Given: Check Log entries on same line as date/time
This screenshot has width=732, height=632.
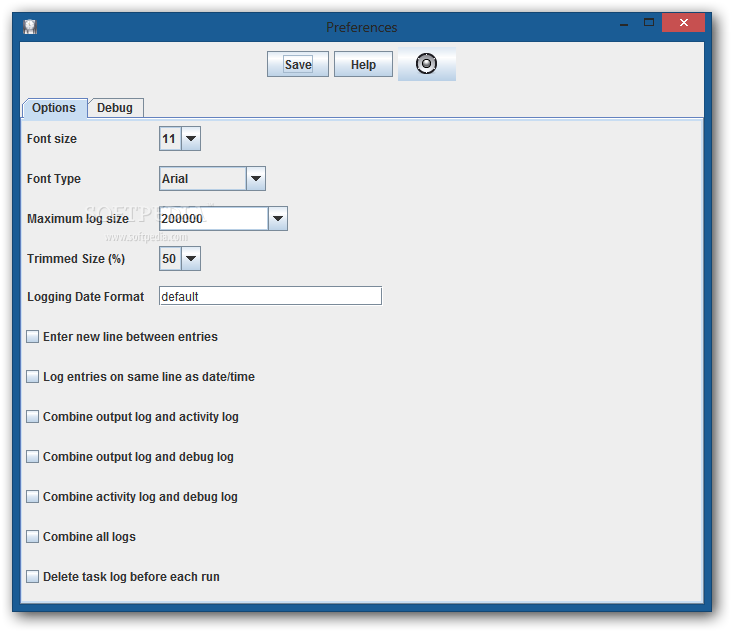Looking at the screenshot, I should 32,377.
